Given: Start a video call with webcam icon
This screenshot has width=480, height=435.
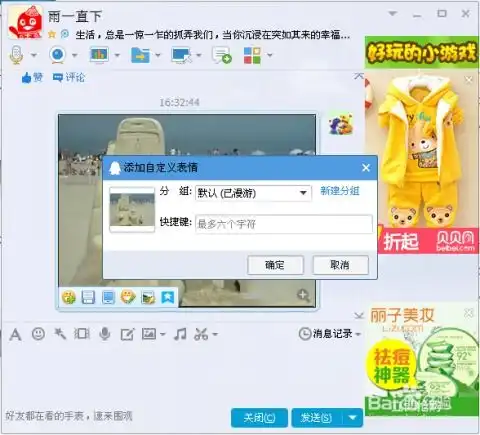Looking at the screenshot, I should pos(57,55).
